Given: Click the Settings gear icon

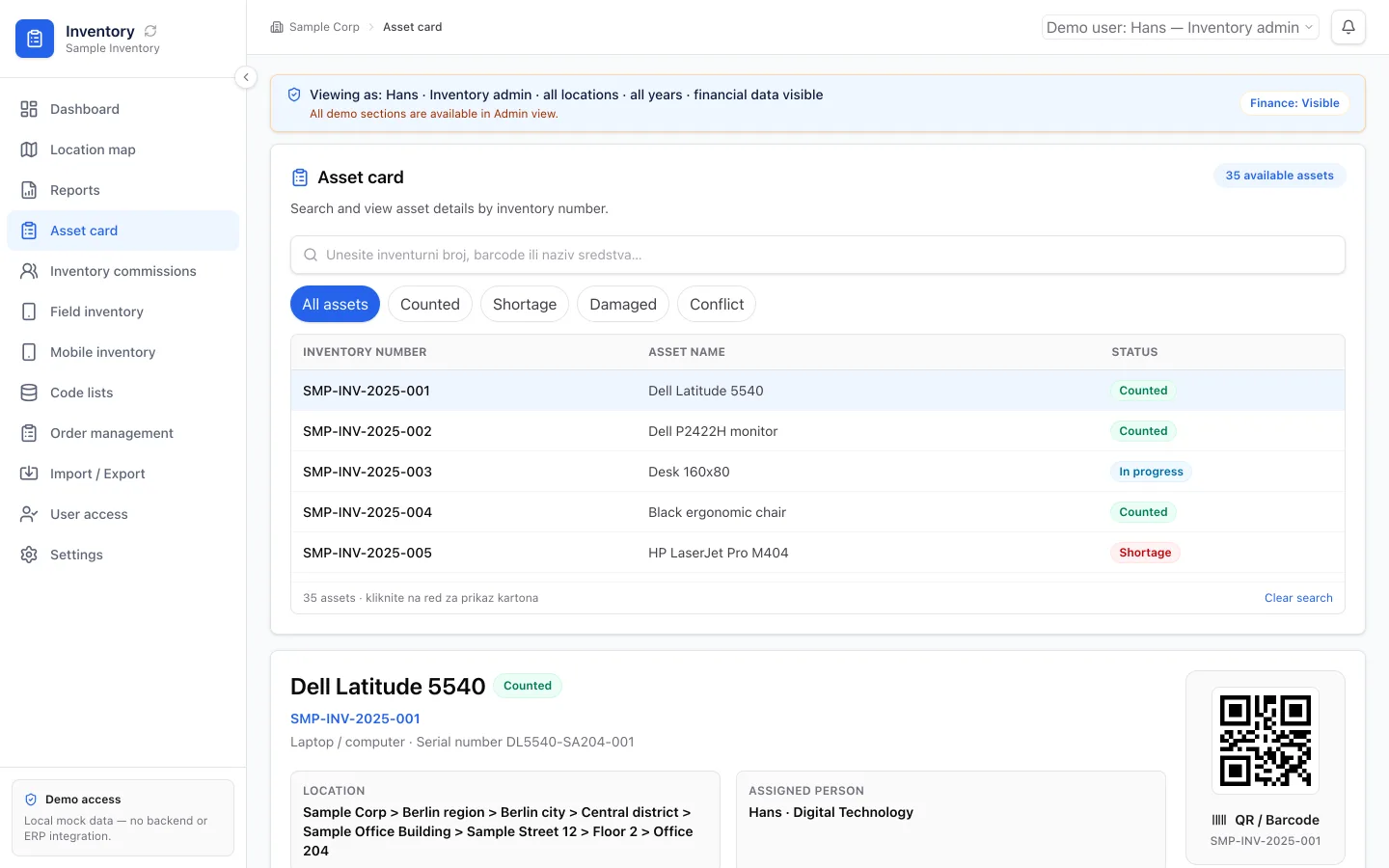Looking at the screenshot, I should pos(29,555).
